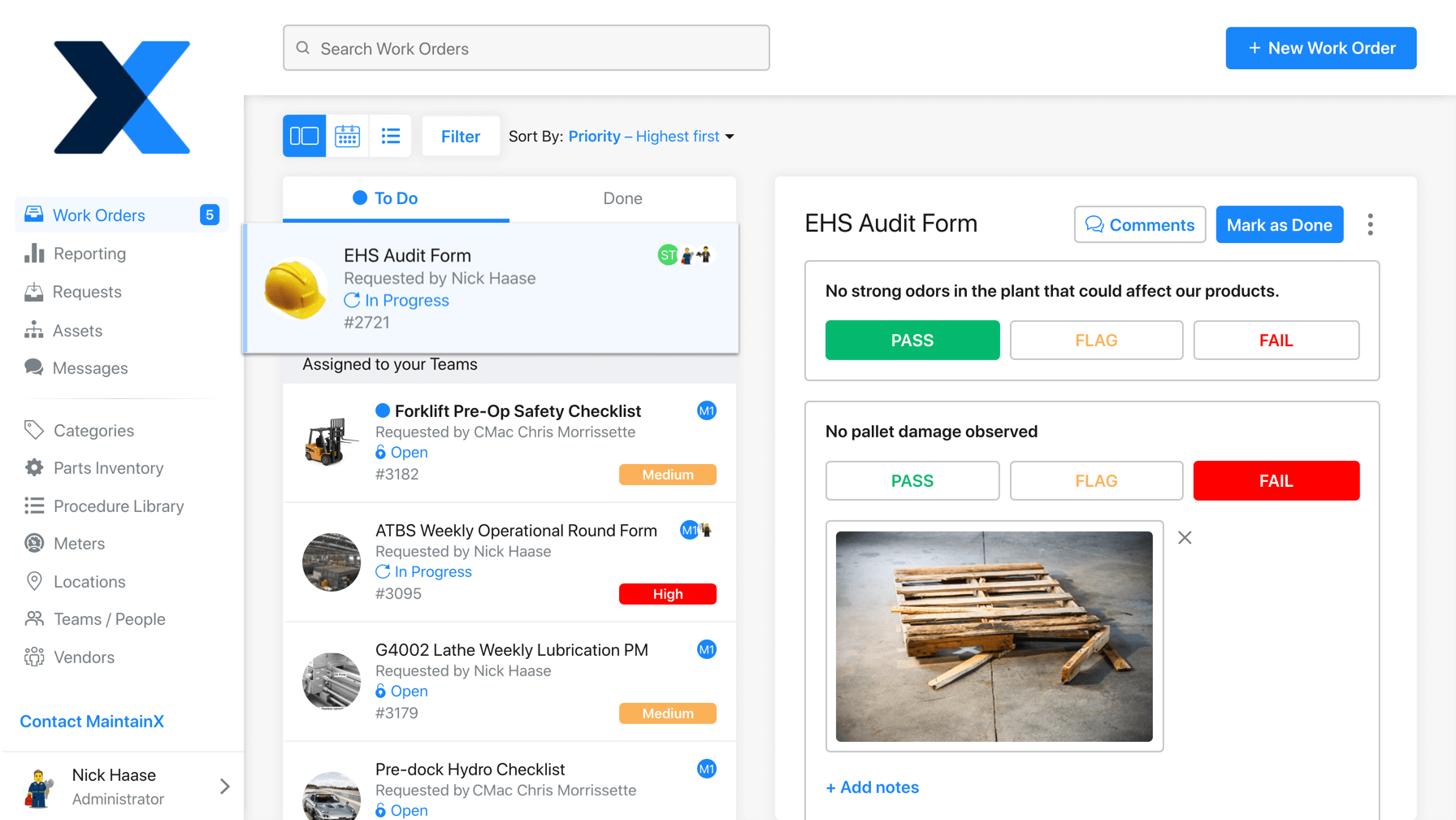This screenshot has width=1456, height=820.
Task: Switch to calendar view
Action: point(348,136)
